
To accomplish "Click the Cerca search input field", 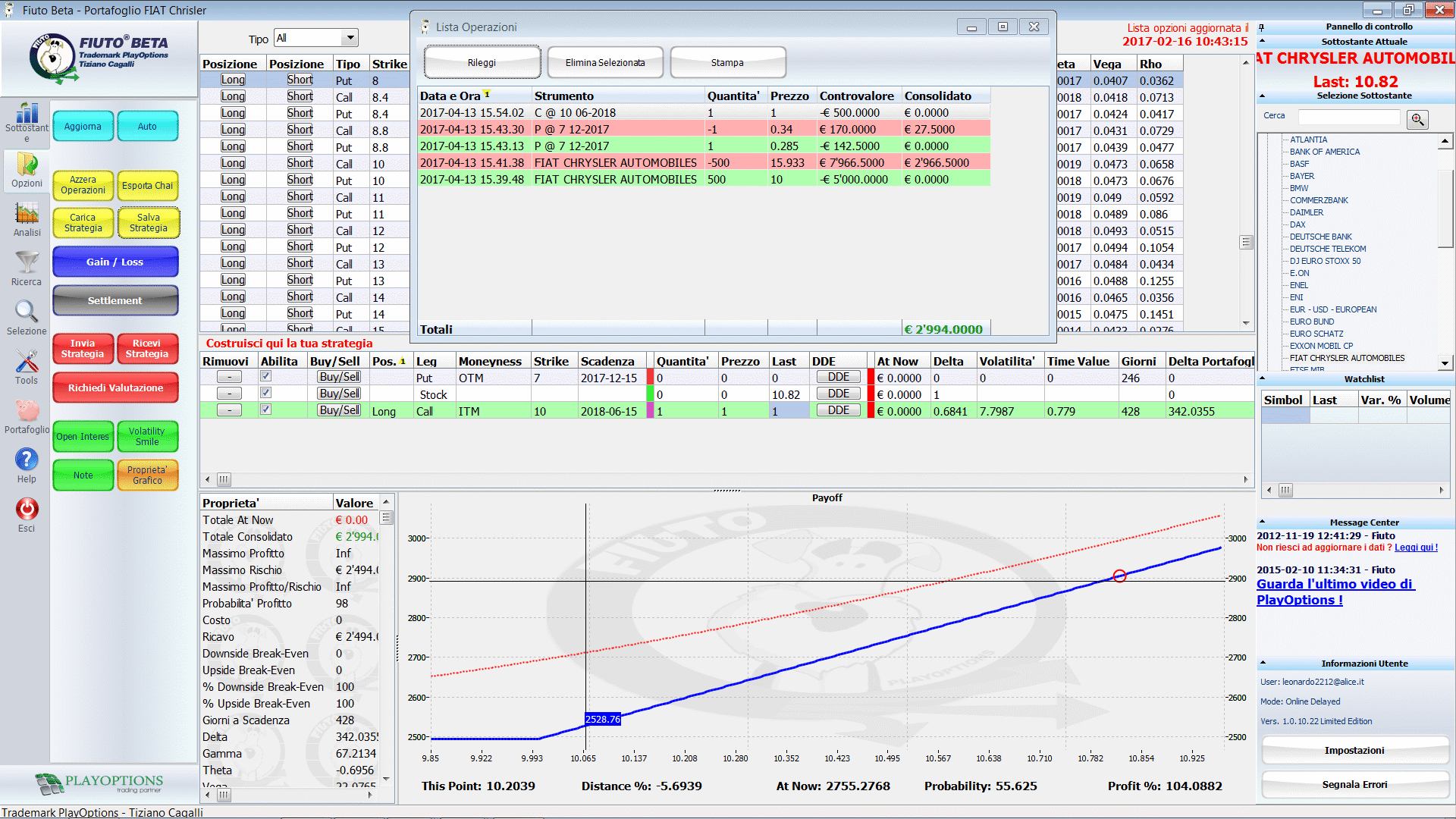I will coord(1349,117).
